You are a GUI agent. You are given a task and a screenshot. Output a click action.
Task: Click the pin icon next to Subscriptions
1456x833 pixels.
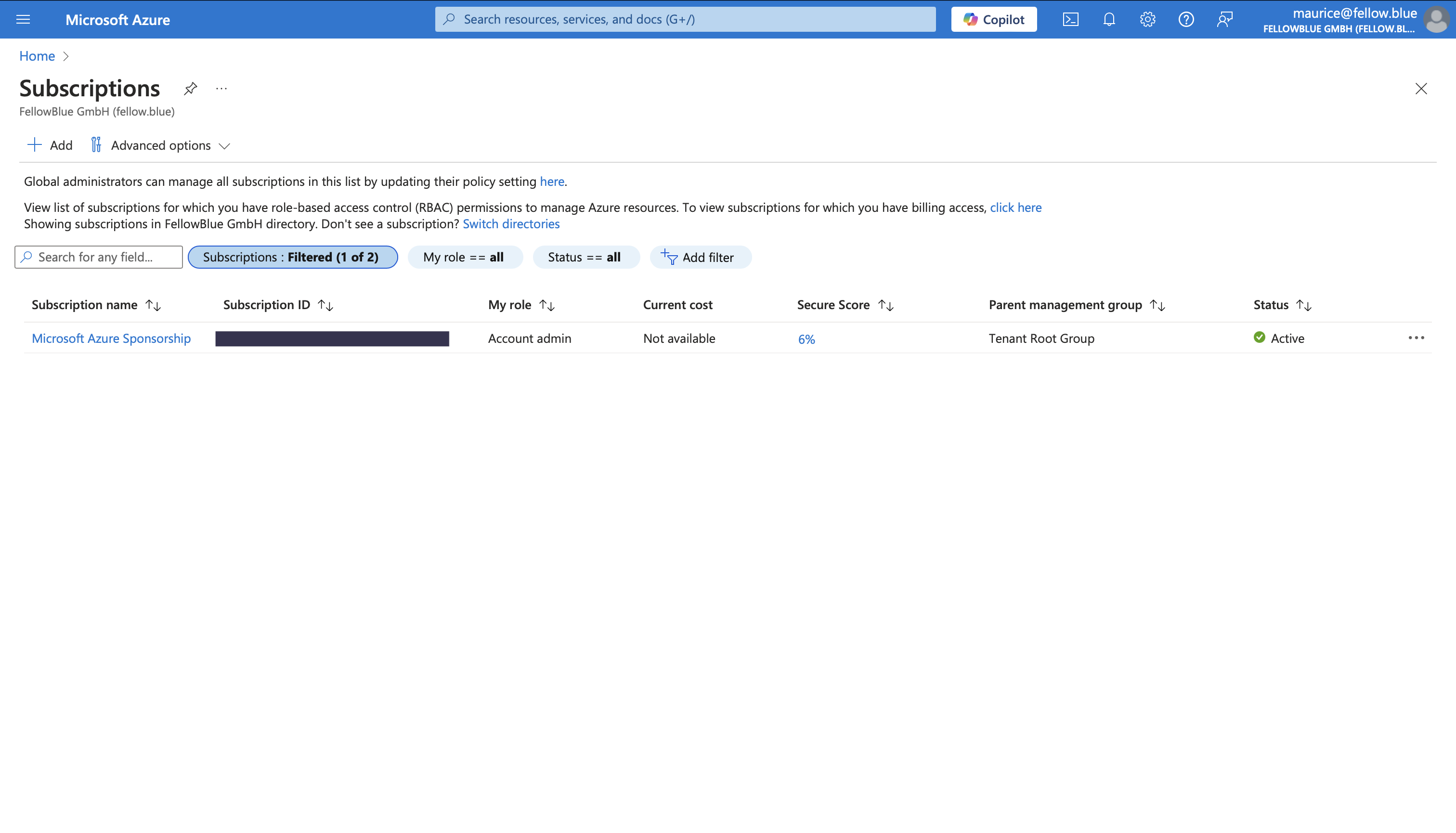(x=191, y=89)
